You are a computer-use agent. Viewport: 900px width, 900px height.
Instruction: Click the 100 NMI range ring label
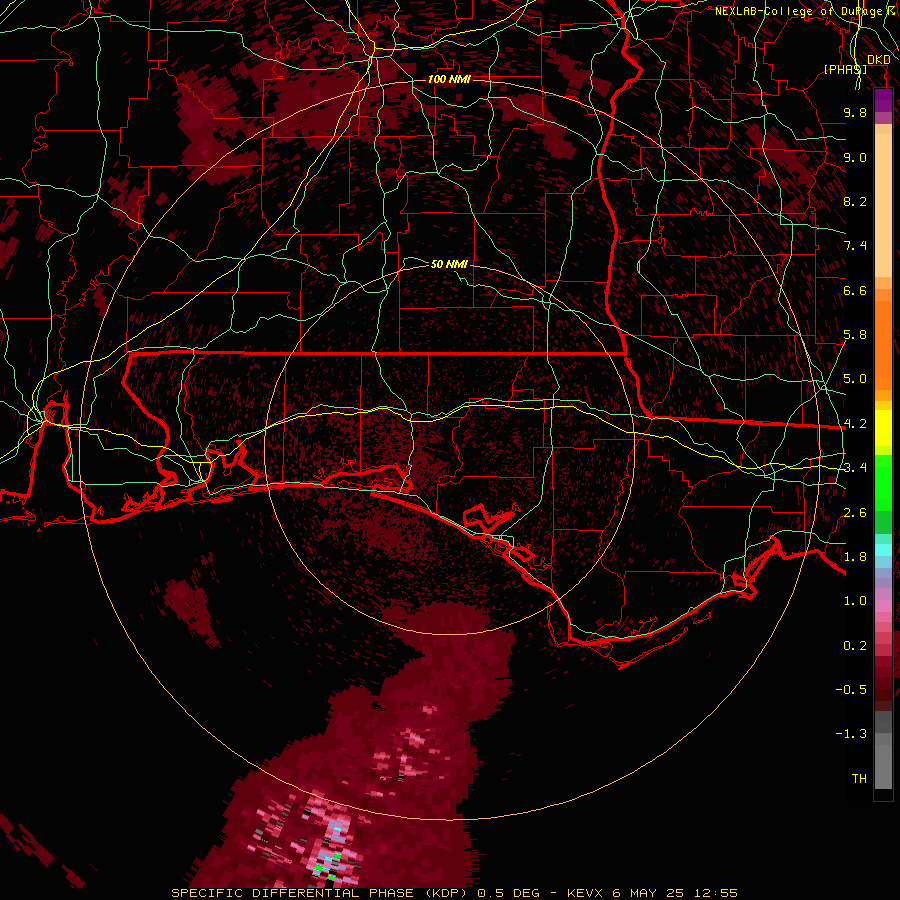click(x=449, y=79)
